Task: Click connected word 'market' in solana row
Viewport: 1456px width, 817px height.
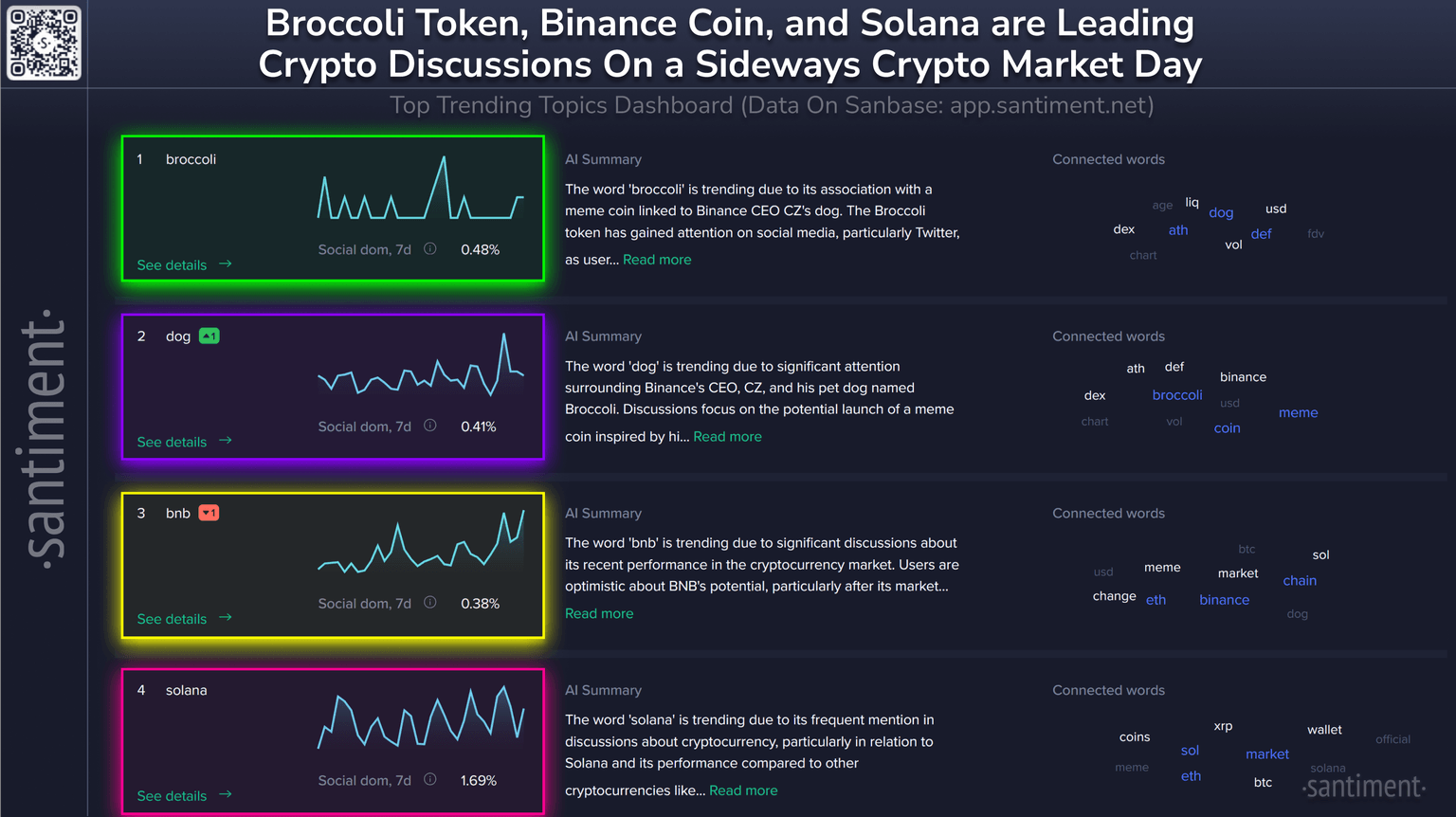Action: click(1266, 754)
